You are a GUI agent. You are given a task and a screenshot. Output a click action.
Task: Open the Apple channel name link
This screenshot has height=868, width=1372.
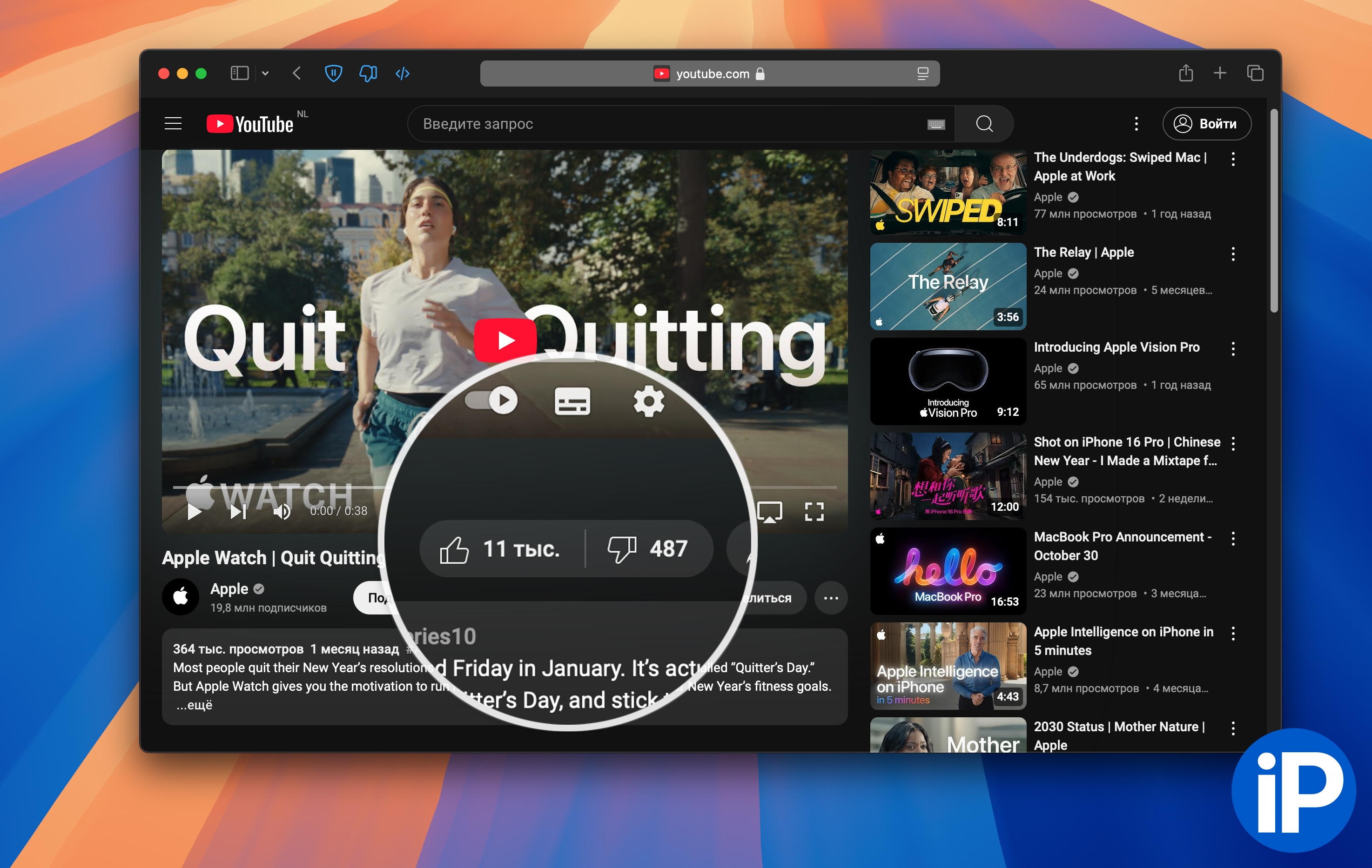point(229,589)
